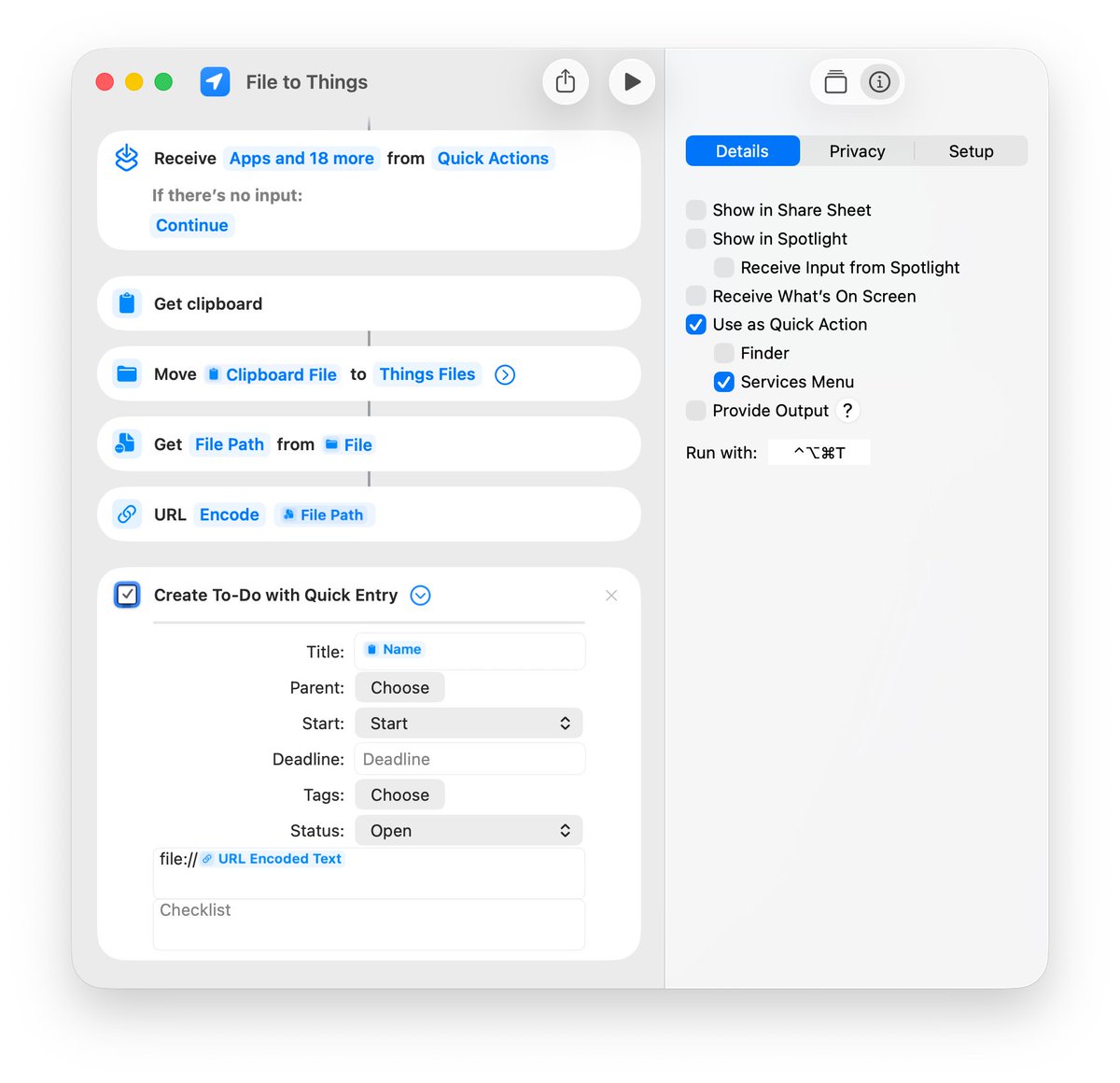Click the Receive action input icon
Image resolution: width=1120 pixels, height=1083 pixels.
(127, 158)
